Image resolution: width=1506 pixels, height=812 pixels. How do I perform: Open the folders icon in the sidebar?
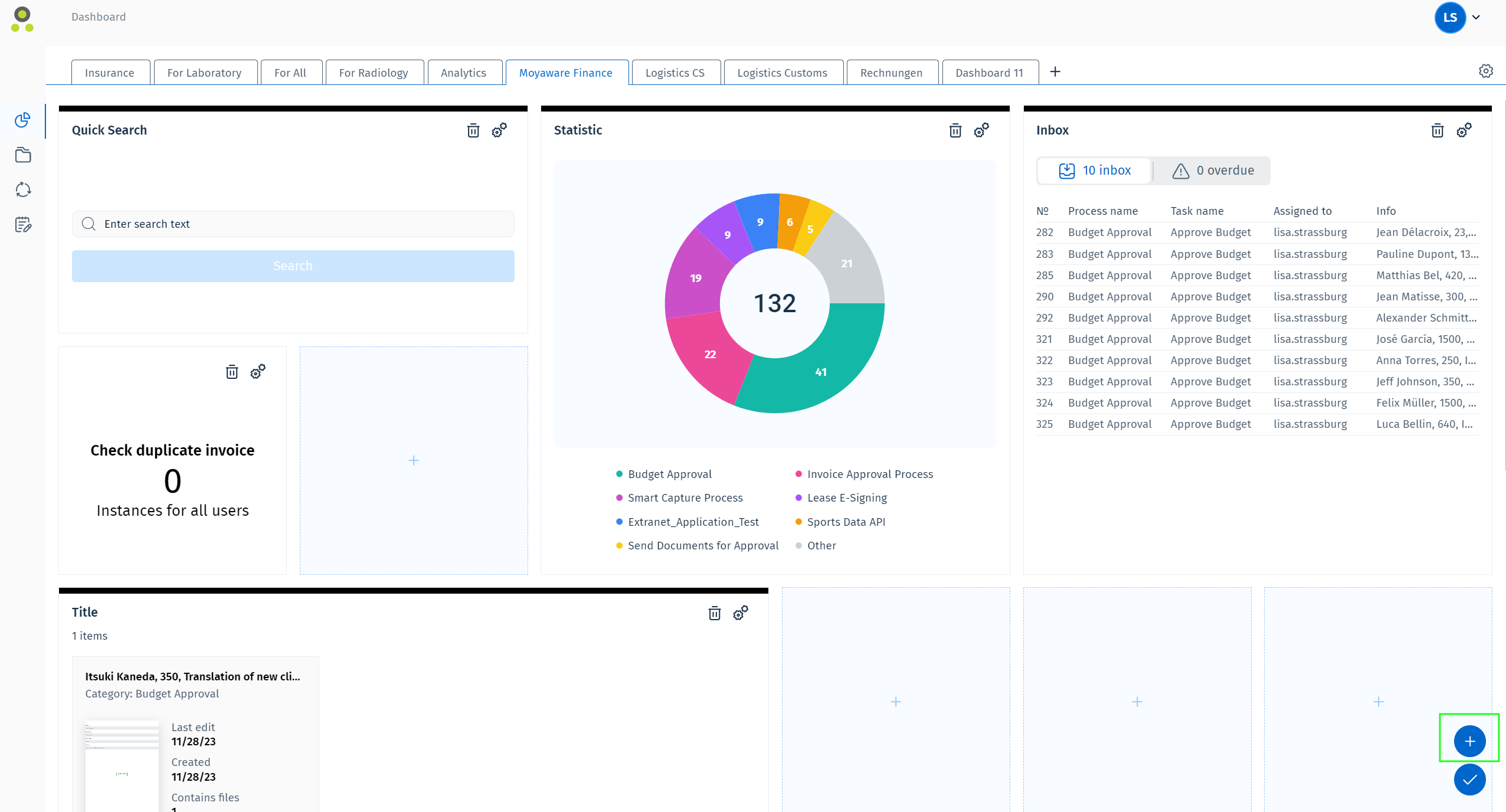[x=22, y=155]
